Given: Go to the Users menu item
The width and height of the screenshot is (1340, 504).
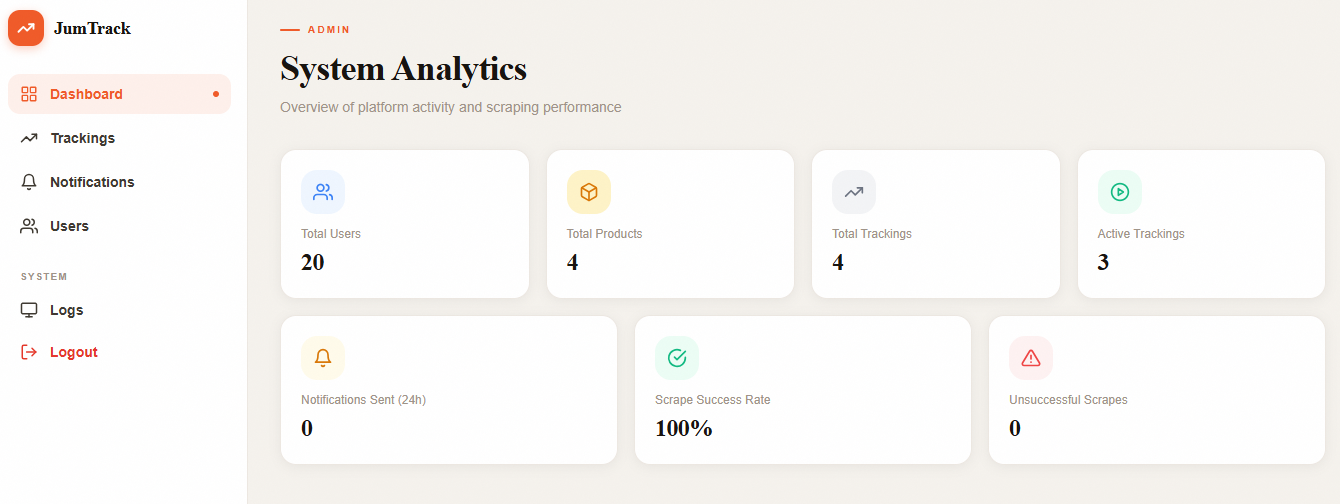Looking at the screenshot, I should point(69,226).
